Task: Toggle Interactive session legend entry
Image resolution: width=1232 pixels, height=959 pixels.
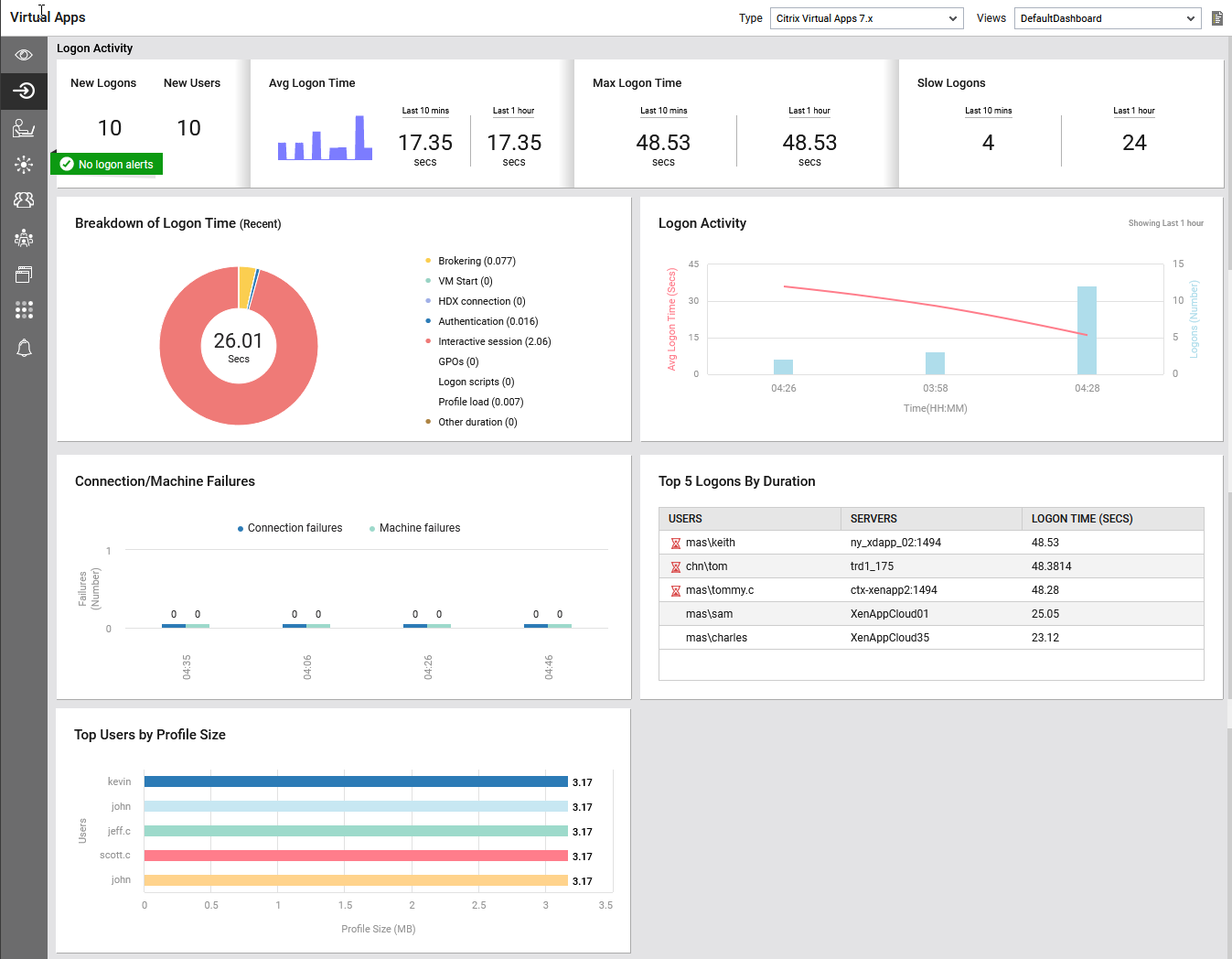Action: tap(494, 341)
